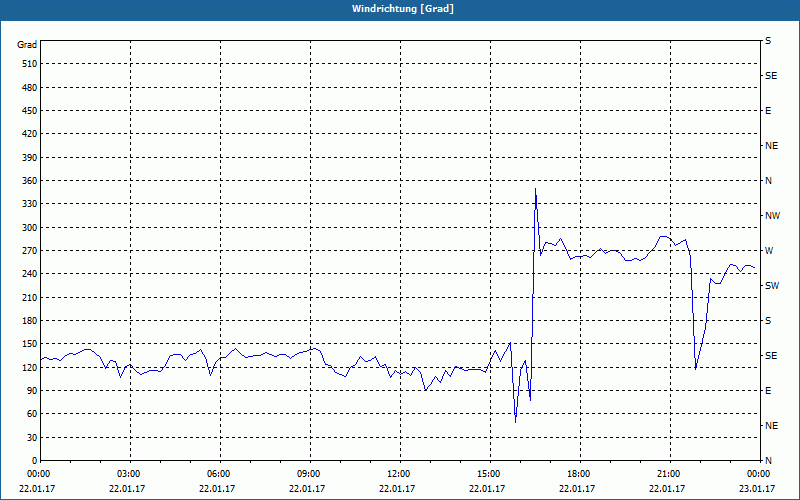
Task: Click the "E" compass label beside the 90 gridline
Action: [x=768, y=391]
